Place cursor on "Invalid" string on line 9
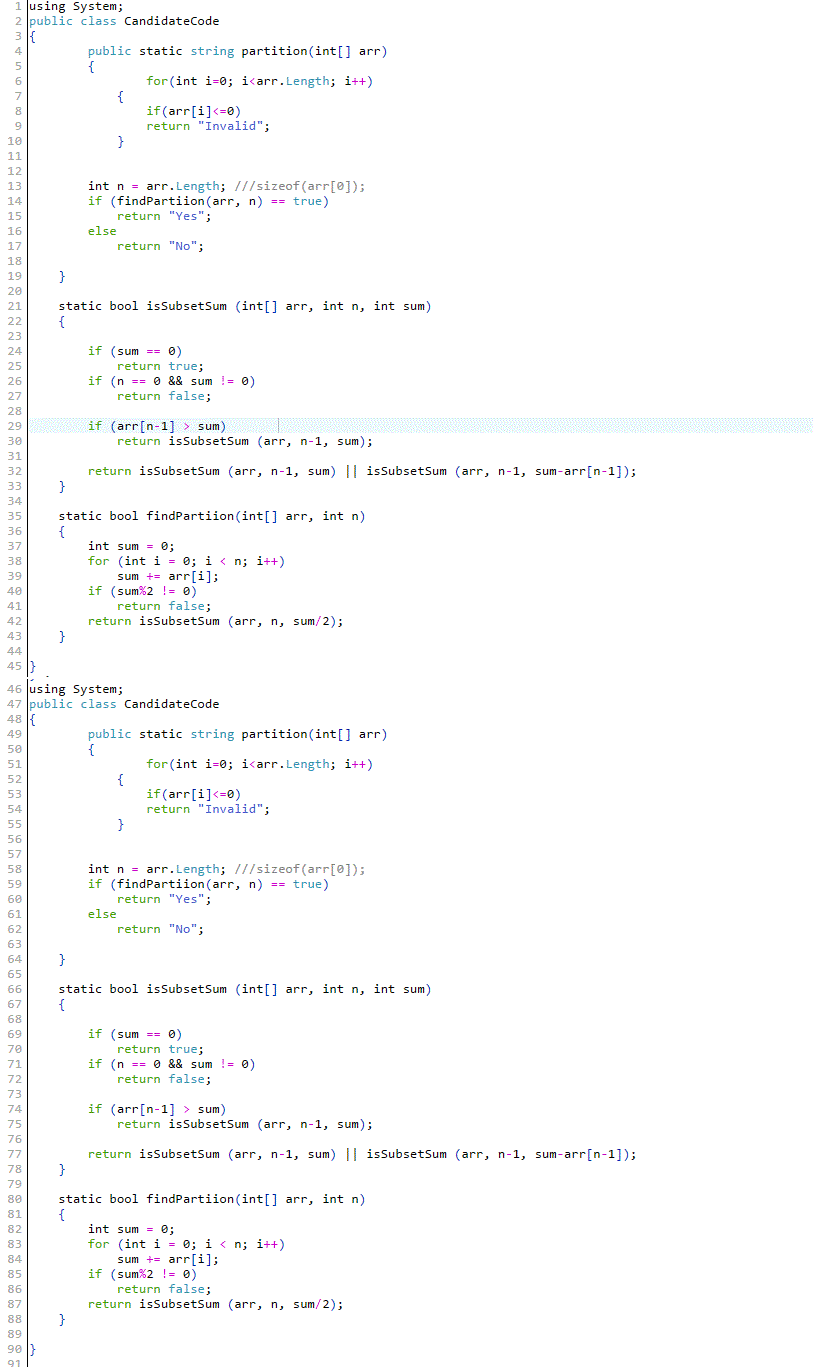The height and width of the screenshot is (1367, 813). 237,126
